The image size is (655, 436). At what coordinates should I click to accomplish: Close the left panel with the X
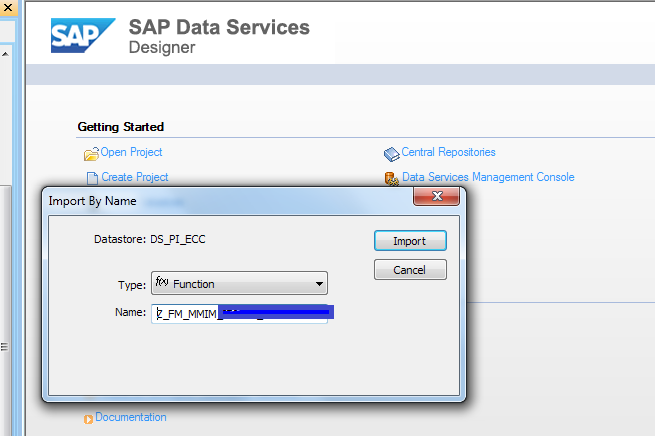coord(8,7)
